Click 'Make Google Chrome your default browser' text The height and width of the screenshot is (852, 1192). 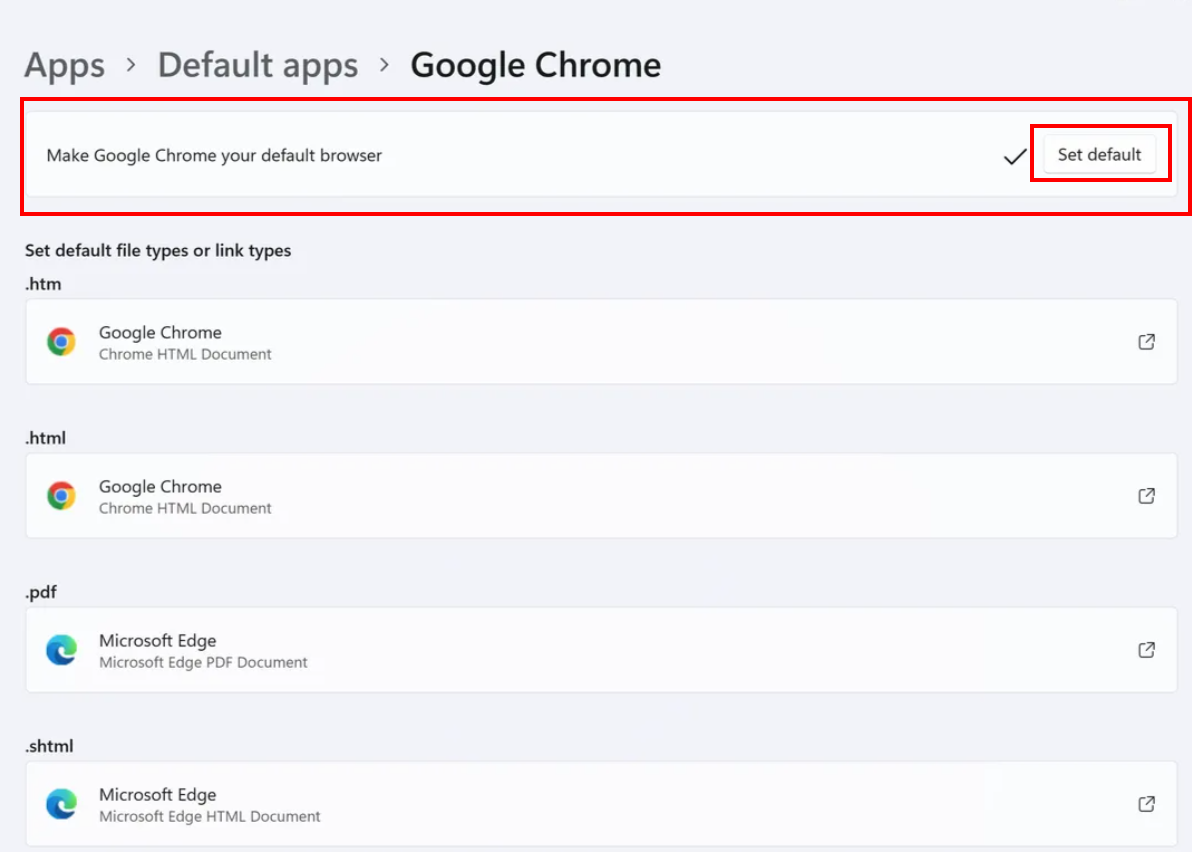(214, 156)
